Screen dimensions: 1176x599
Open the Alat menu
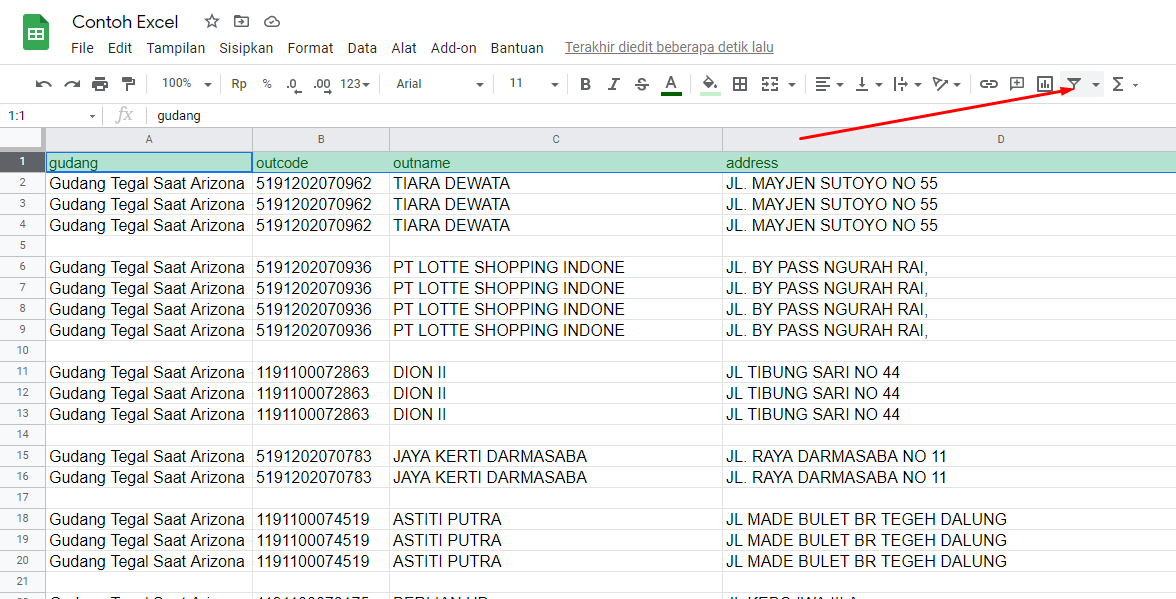404,48
